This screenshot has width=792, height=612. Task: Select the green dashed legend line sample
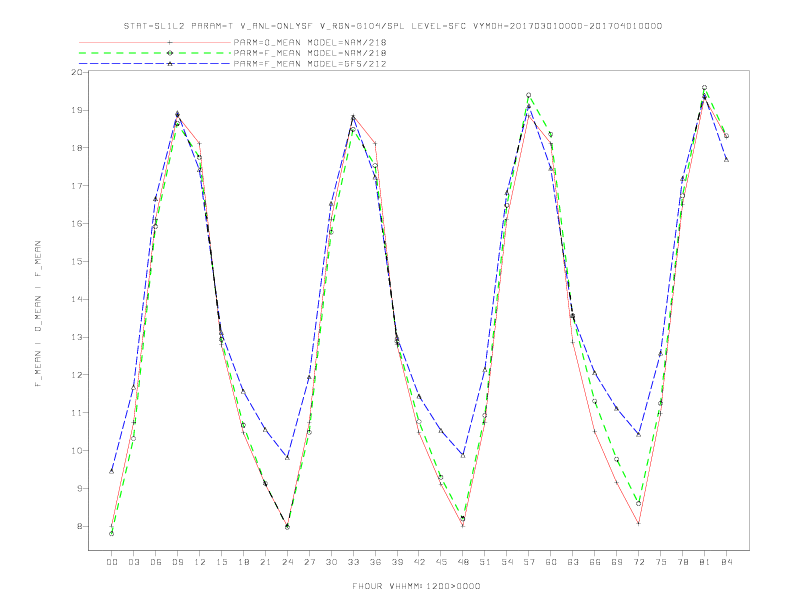click(155, 53)
